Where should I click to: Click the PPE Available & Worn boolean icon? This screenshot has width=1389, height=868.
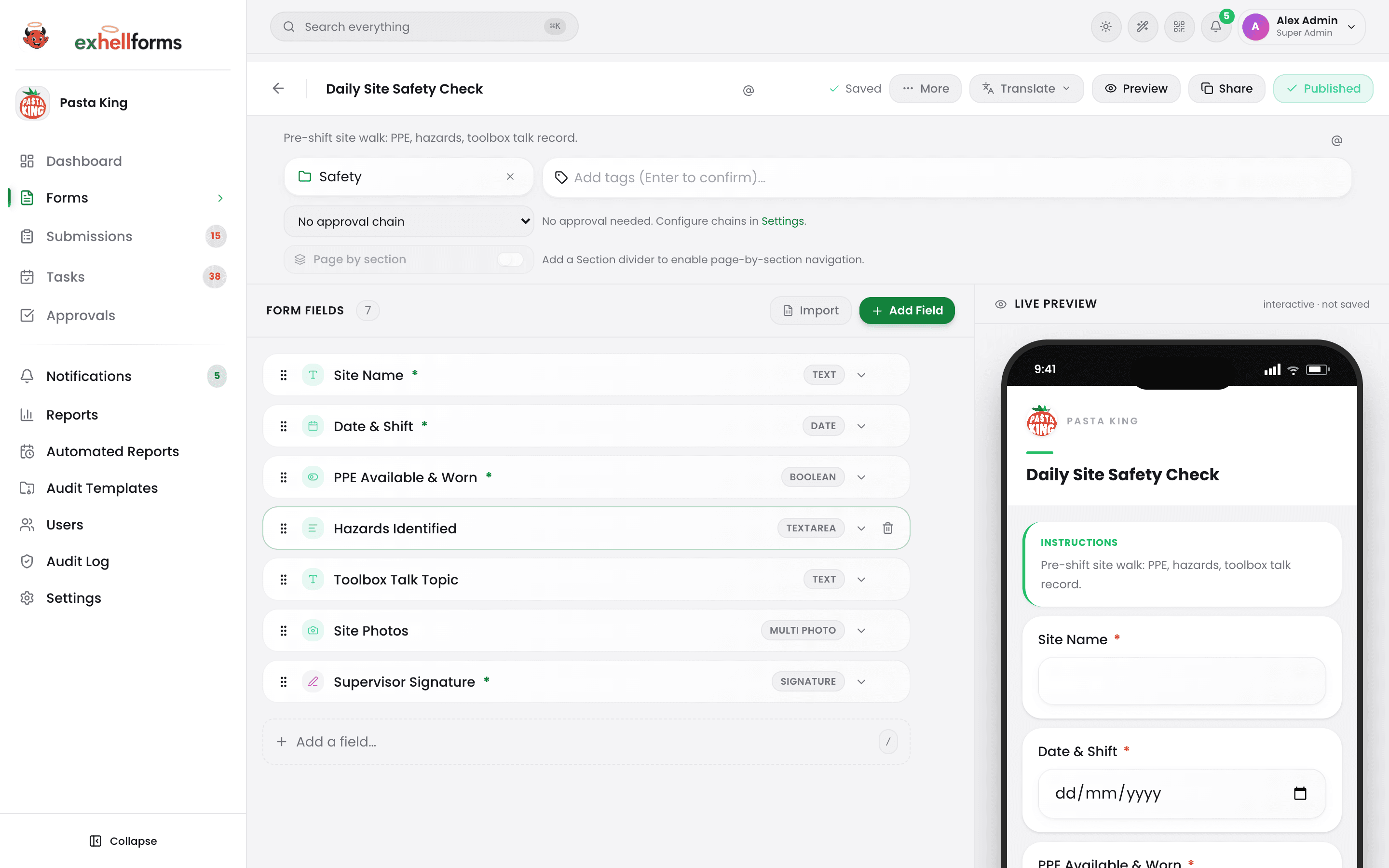(313, 477)
